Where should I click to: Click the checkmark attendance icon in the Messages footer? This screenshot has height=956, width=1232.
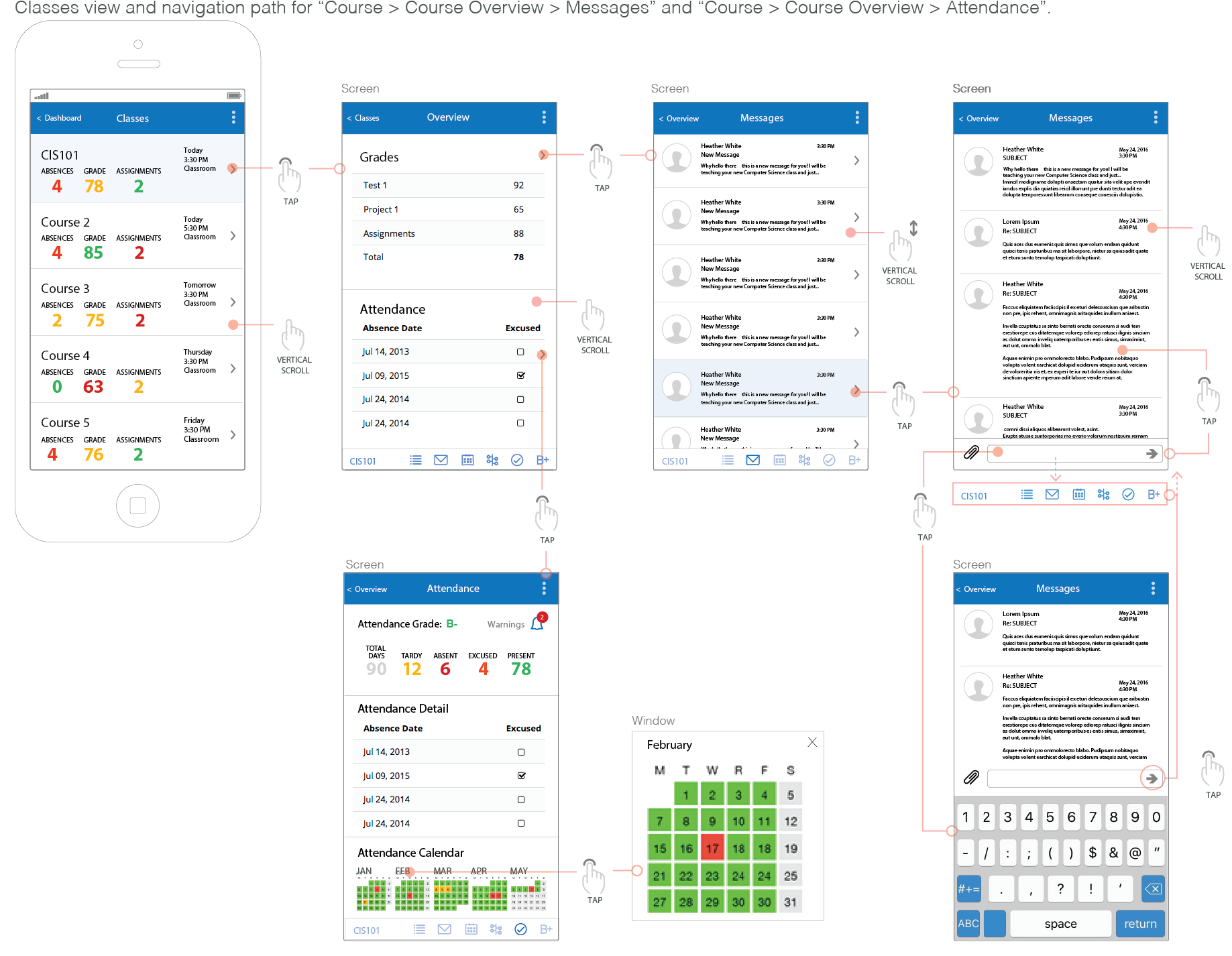click(x=830, y=460)
